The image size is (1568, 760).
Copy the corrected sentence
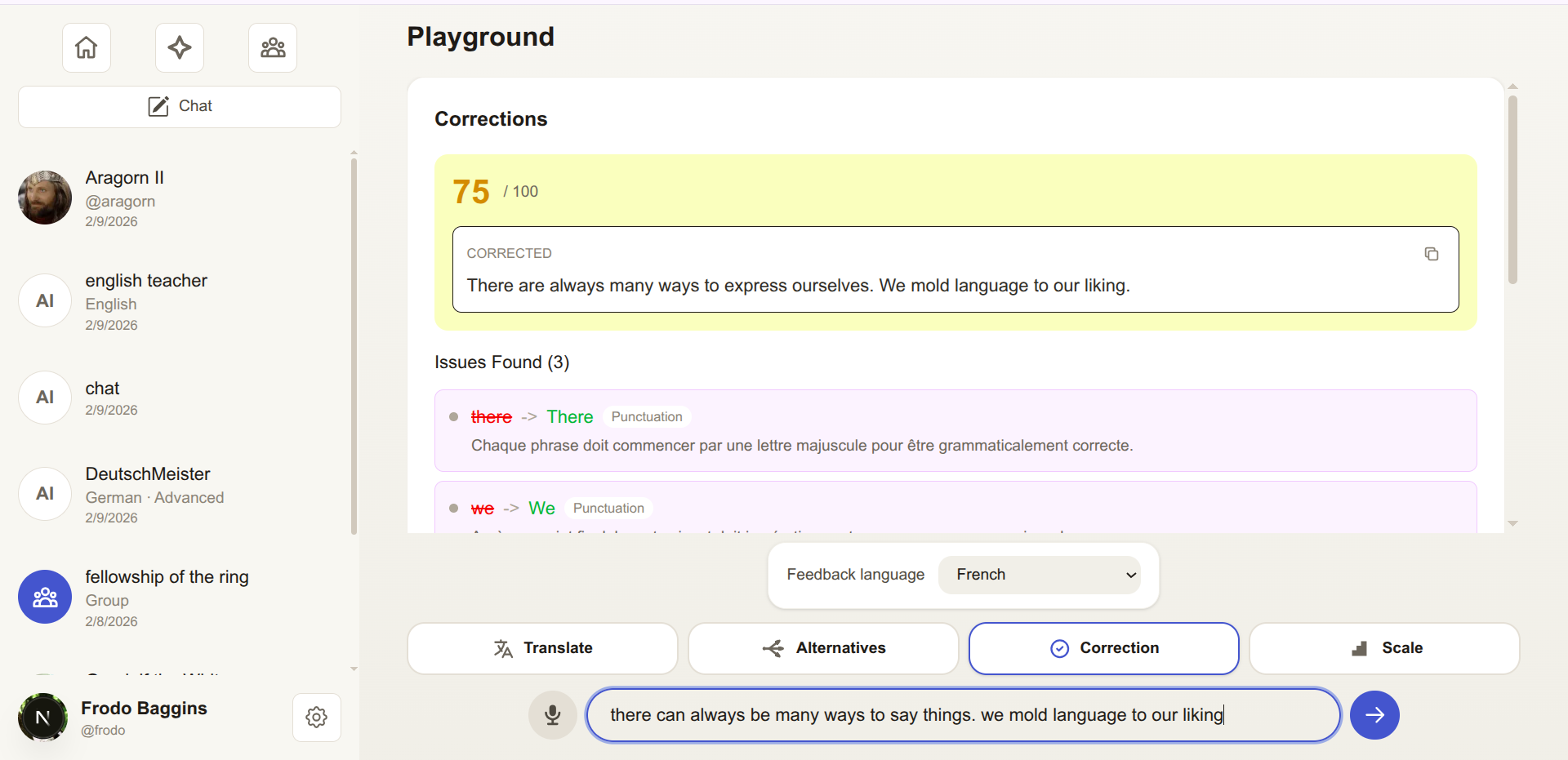(x=1431, y=254)
